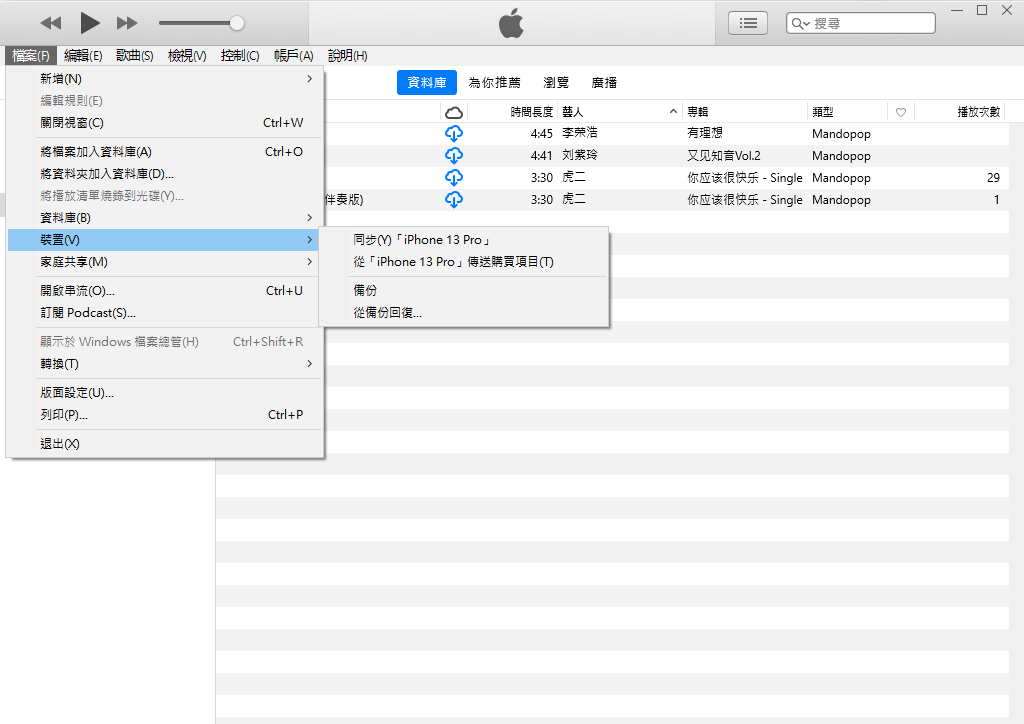This screenshot has width=1024, height=724.
Task: Download 李榮浩 song via cloud icon
Action: [x=453, y=134]
